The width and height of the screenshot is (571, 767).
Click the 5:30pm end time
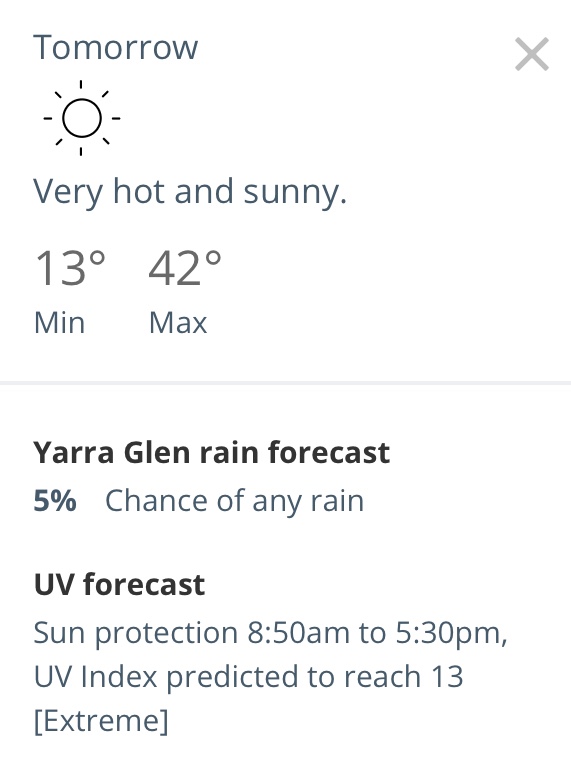(x=451, y=633)
